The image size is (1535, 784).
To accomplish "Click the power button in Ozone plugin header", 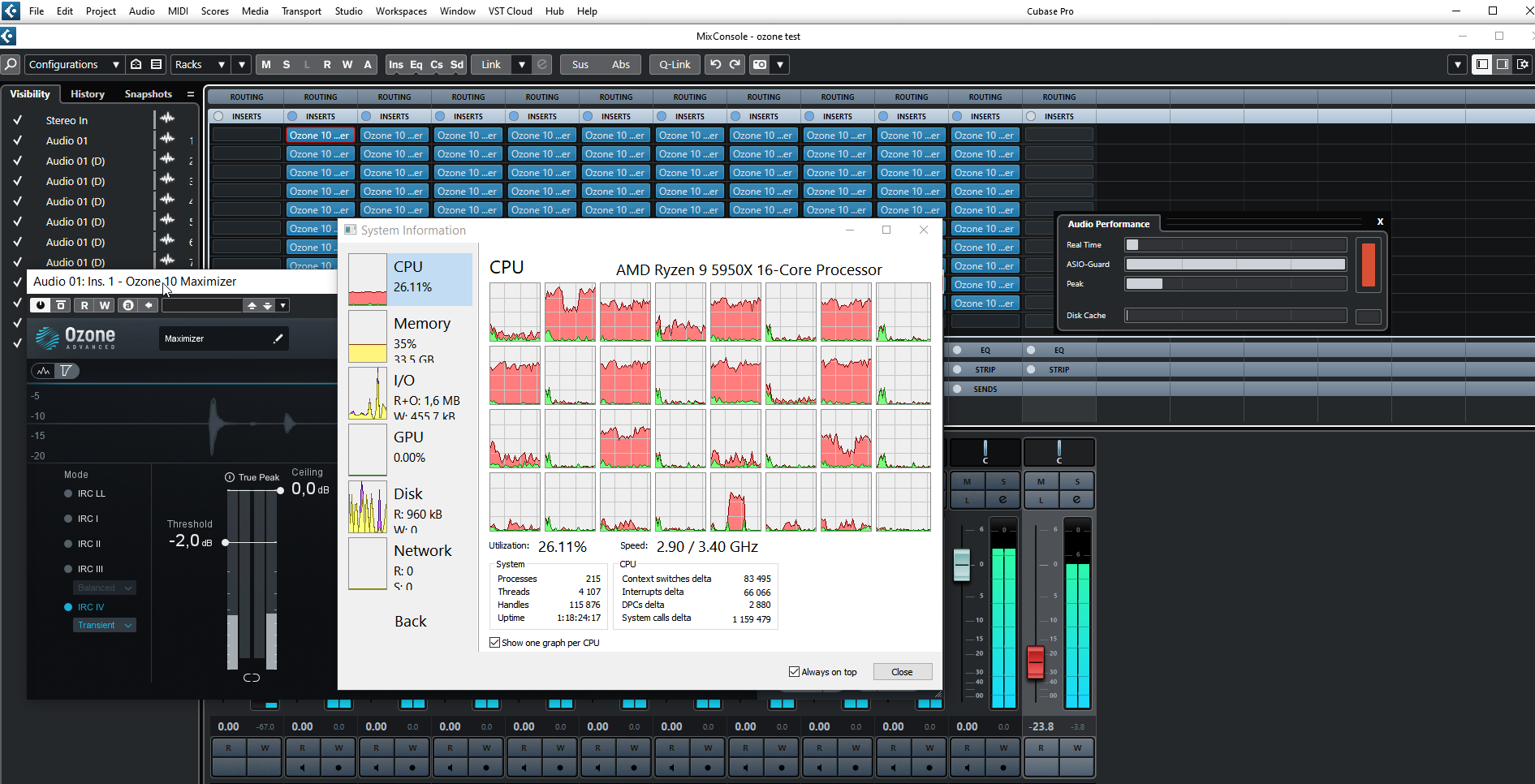I will (41, 305).
